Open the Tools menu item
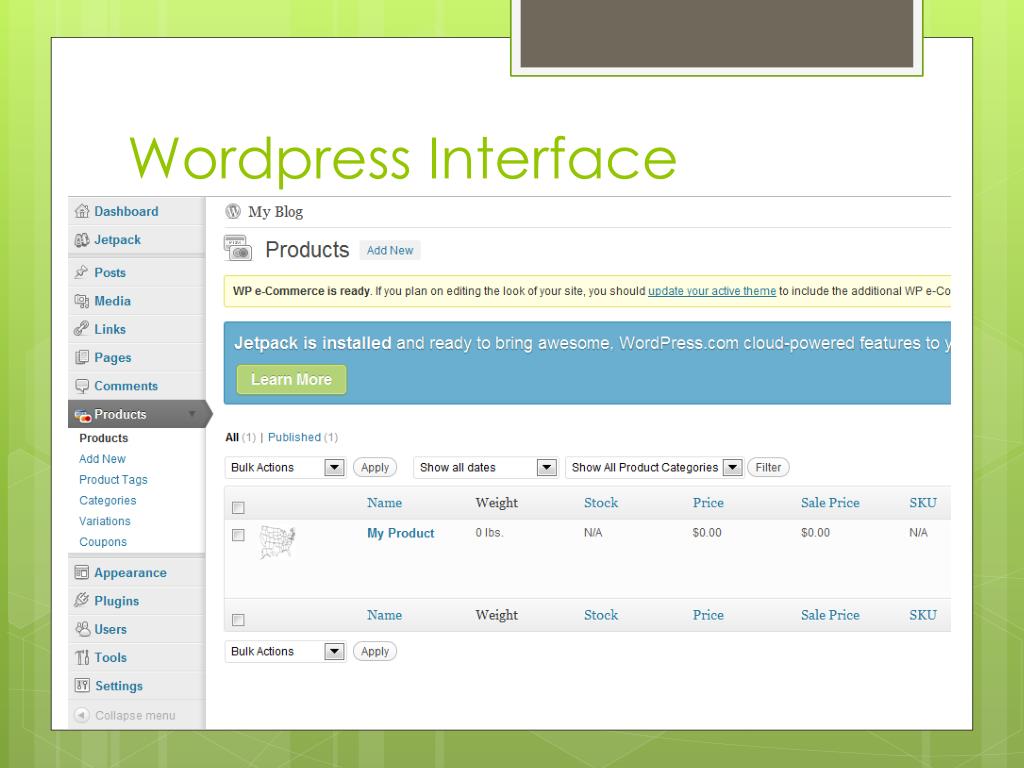 [x=110, y=658]
